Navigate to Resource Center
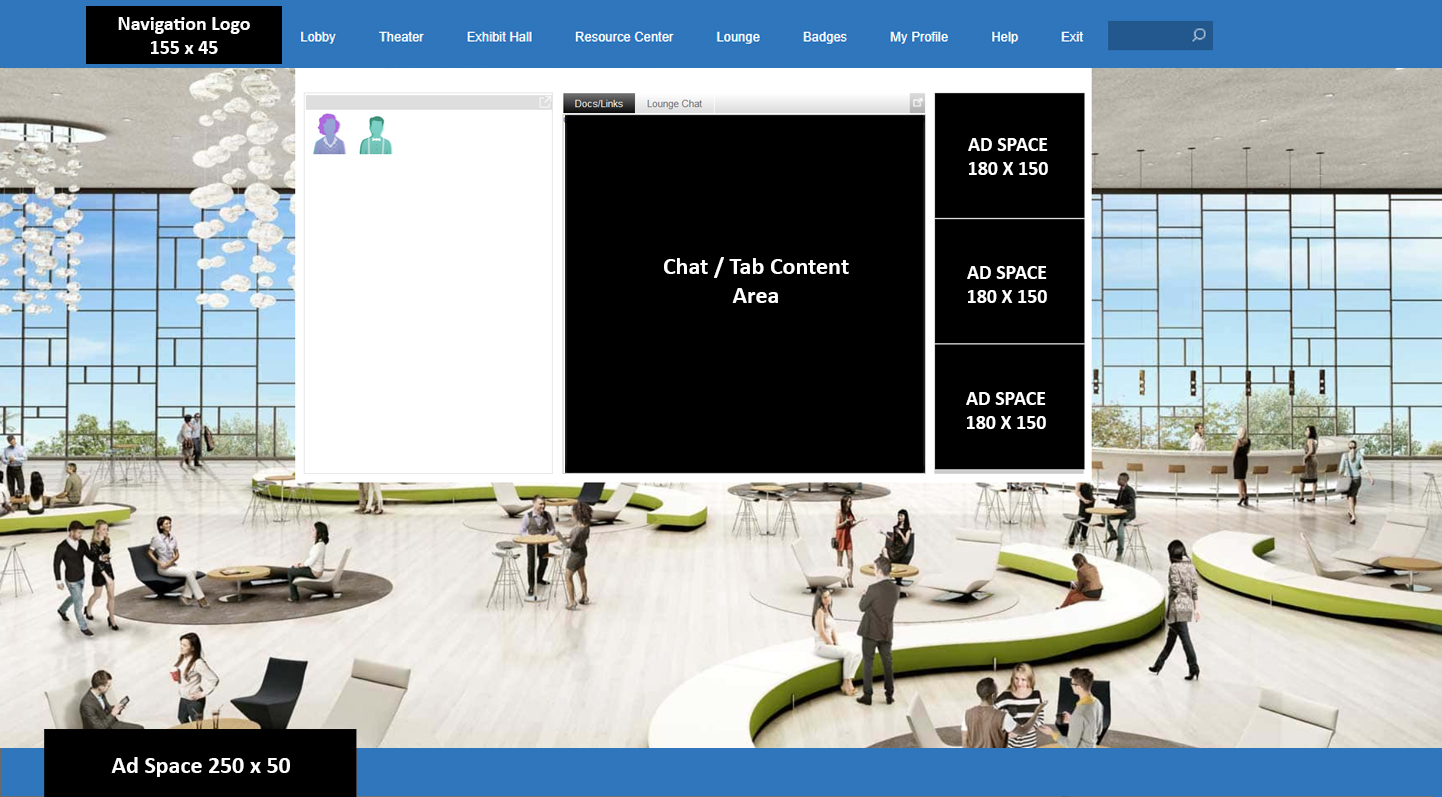This screenshot has height=797, width=1442. 624,37
